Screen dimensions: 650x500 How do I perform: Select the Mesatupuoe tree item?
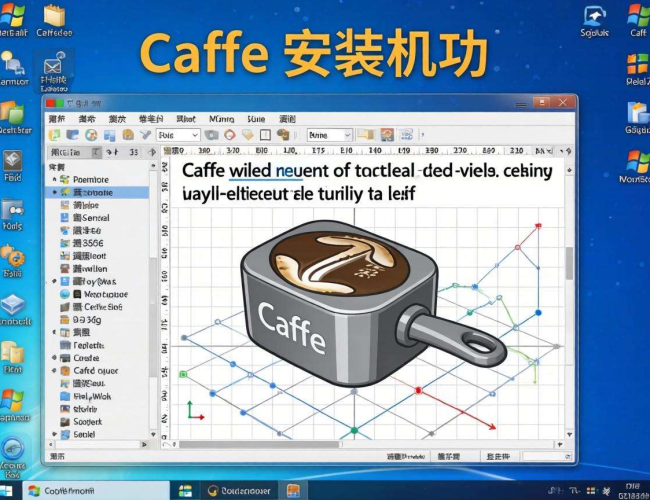(106, 294)
